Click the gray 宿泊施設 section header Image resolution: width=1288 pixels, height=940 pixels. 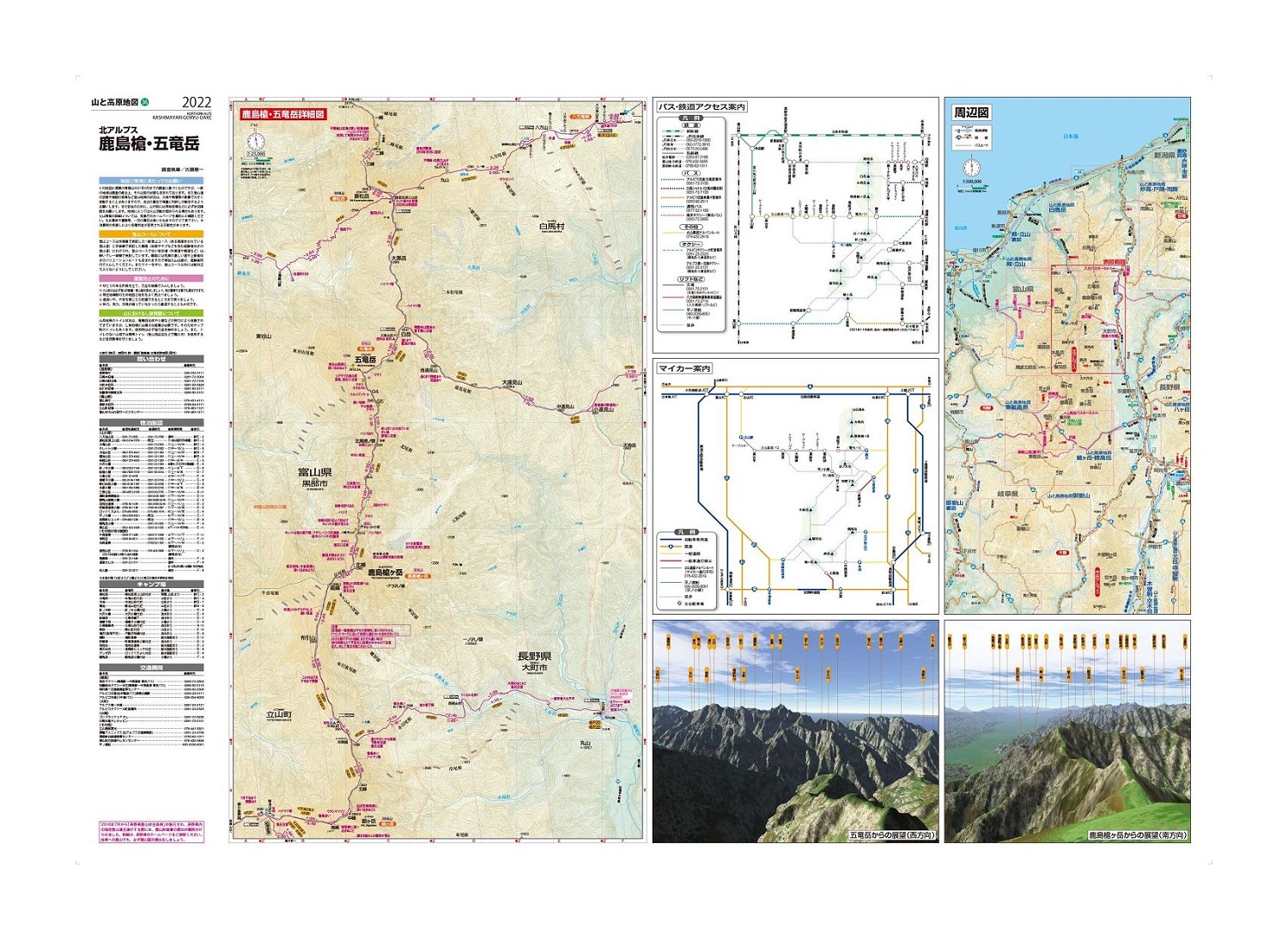(x=151, y=422)
